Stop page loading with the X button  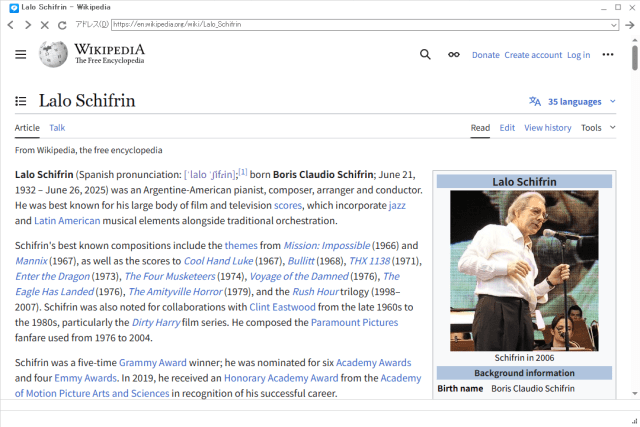pos(44,25)
